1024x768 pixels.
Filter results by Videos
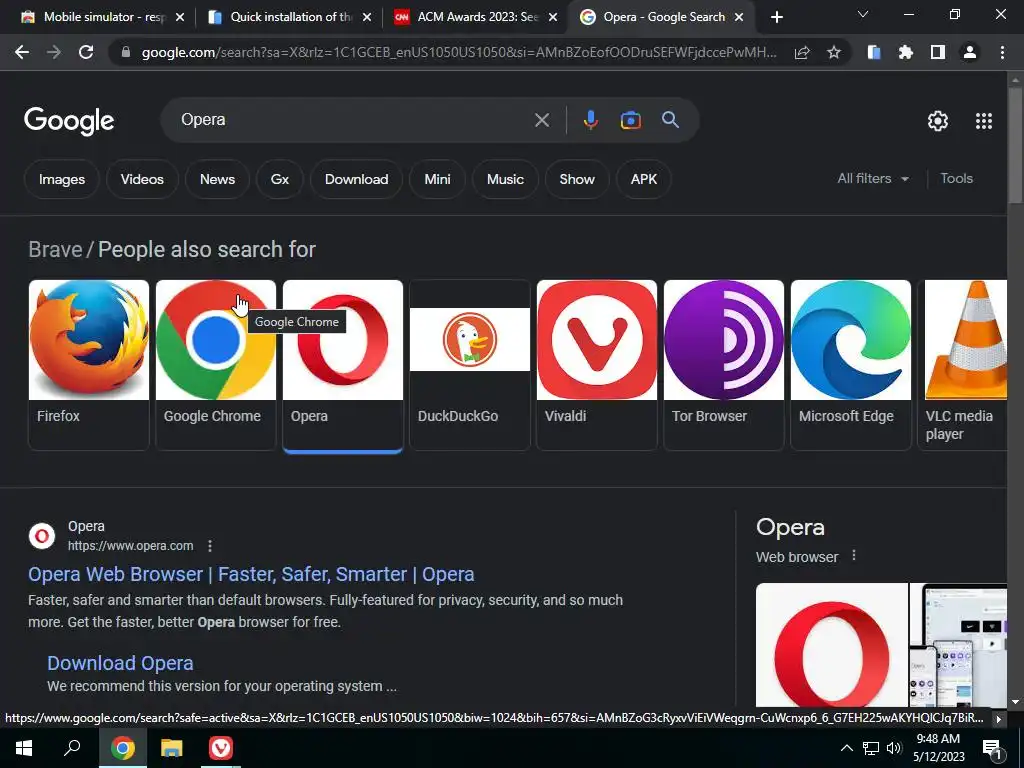(142, 179)
